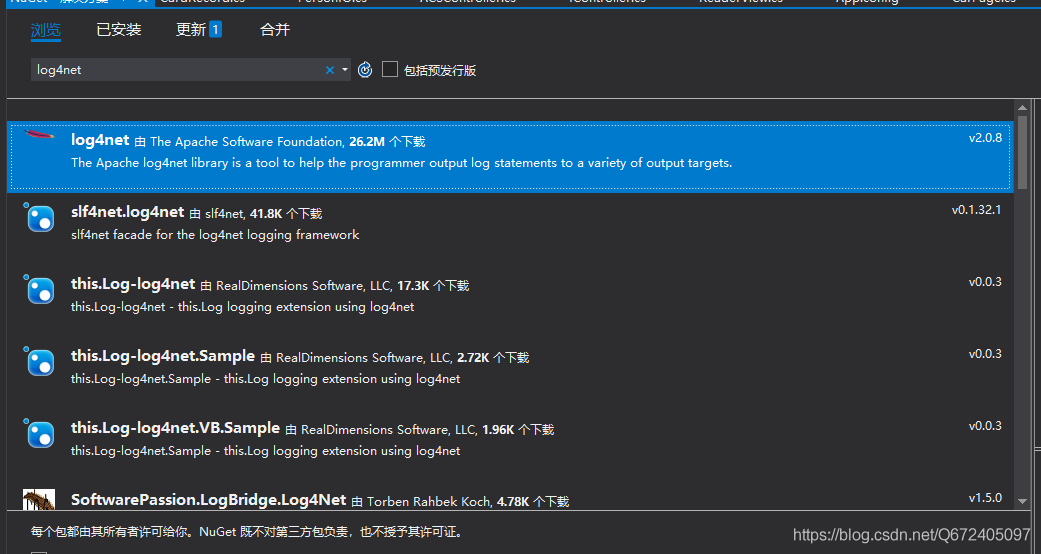Select the log4net package title
Viewport: 1041px width, 554px height.
click(100, 140)
